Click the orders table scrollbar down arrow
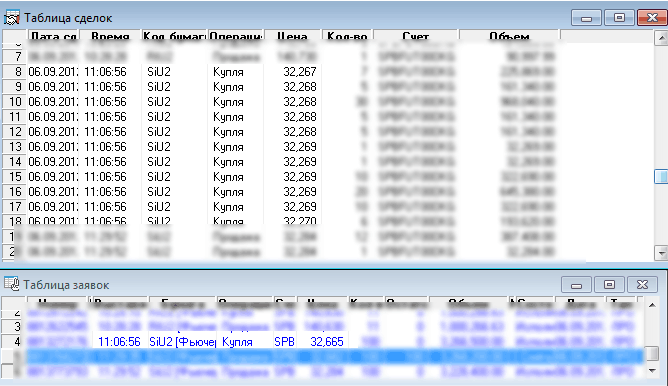Viewport: 668px width, 386px height. pos(652,371)
